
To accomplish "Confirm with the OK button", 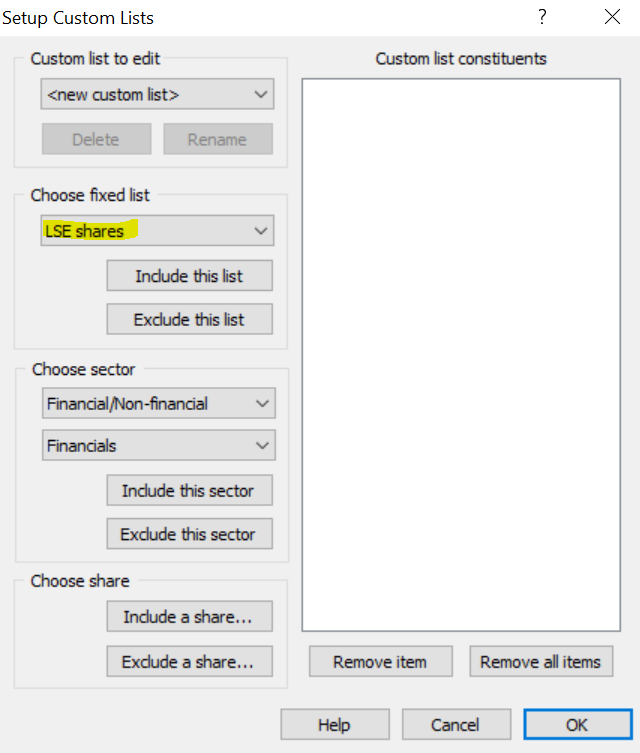I will click(x=578, y=724).
